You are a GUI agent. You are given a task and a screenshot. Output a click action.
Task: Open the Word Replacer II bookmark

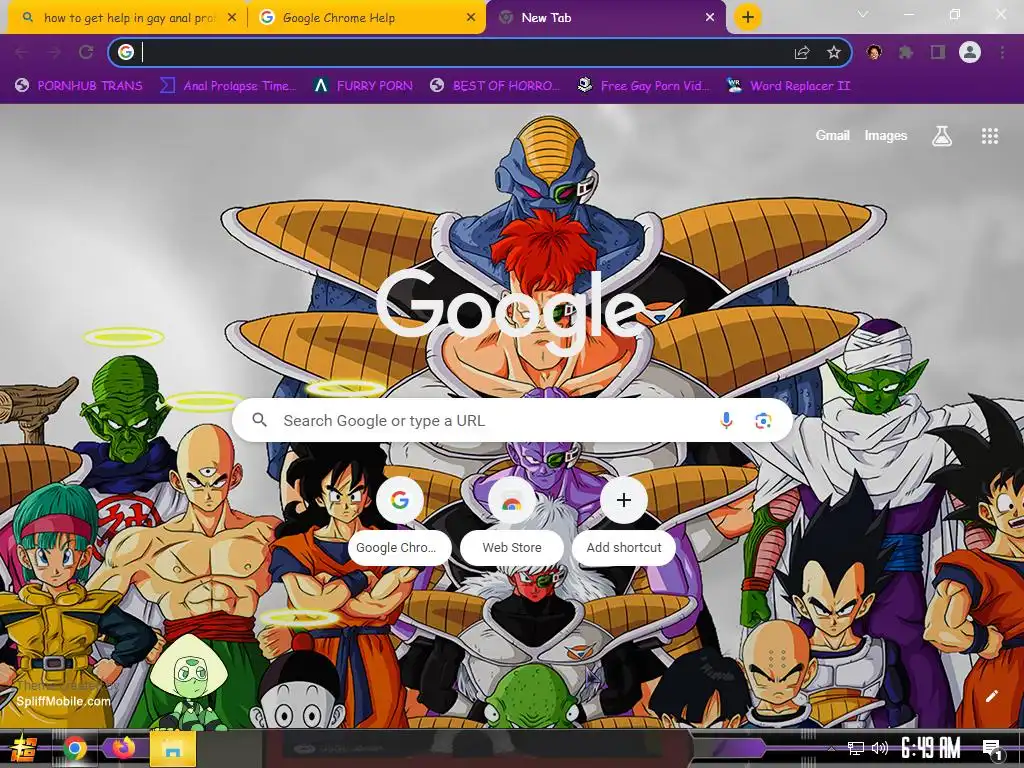pos(788,86)
